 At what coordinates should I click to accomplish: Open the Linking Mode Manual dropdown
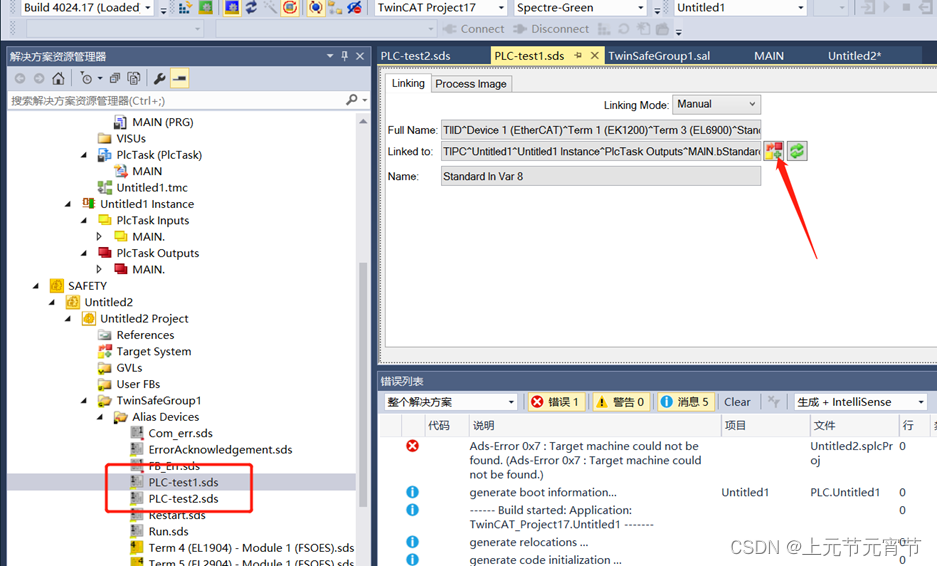click(x=716, y=104)
